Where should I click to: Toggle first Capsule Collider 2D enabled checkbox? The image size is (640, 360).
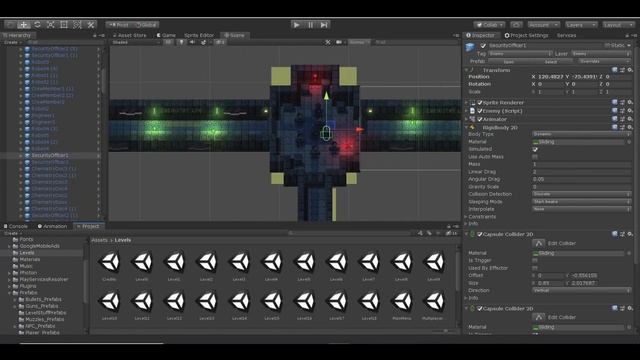coord(480,234)
